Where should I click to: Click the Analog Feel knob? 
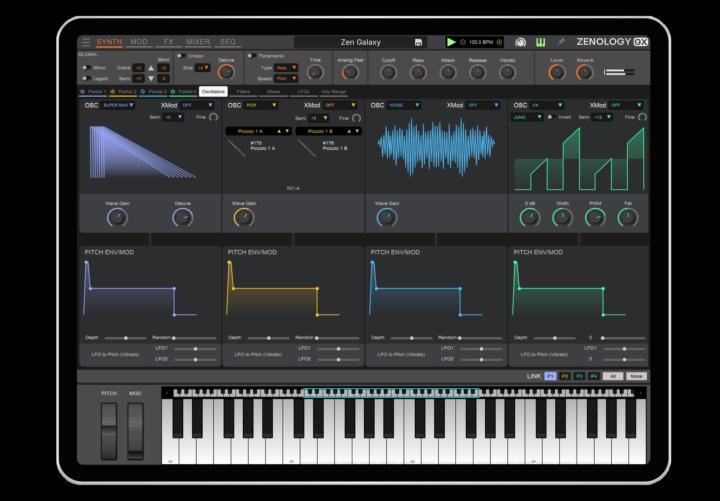point(350,72)
